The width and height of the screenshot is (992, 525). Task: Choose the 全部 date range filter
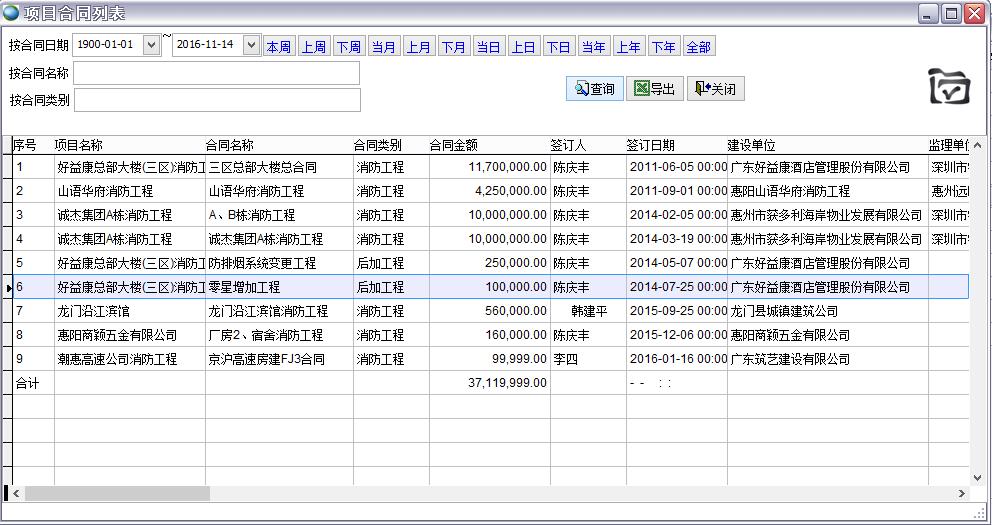coord(698,47)
